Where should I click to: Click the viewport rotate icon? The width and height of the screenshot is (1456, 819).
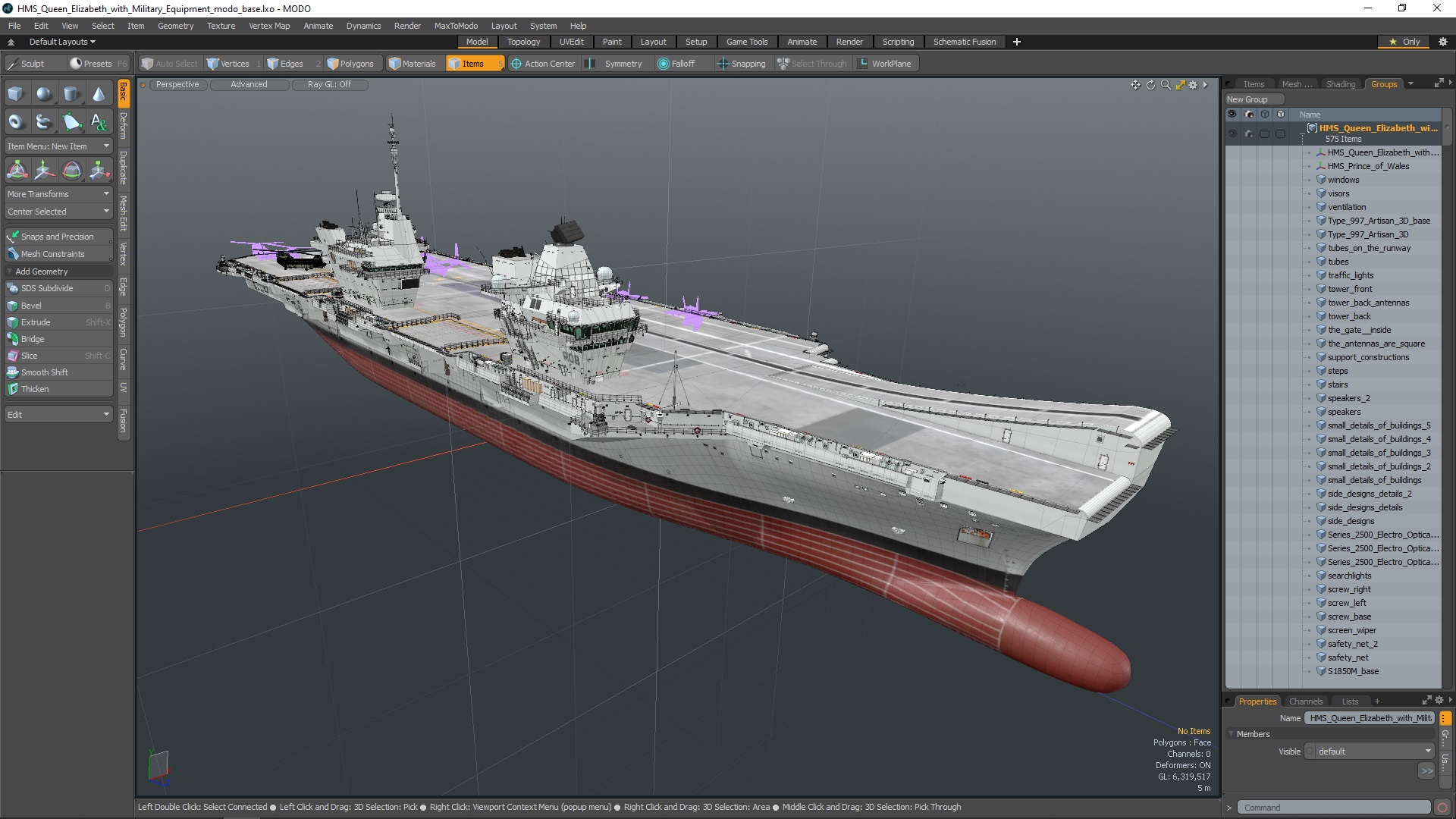pos(1150,85)
